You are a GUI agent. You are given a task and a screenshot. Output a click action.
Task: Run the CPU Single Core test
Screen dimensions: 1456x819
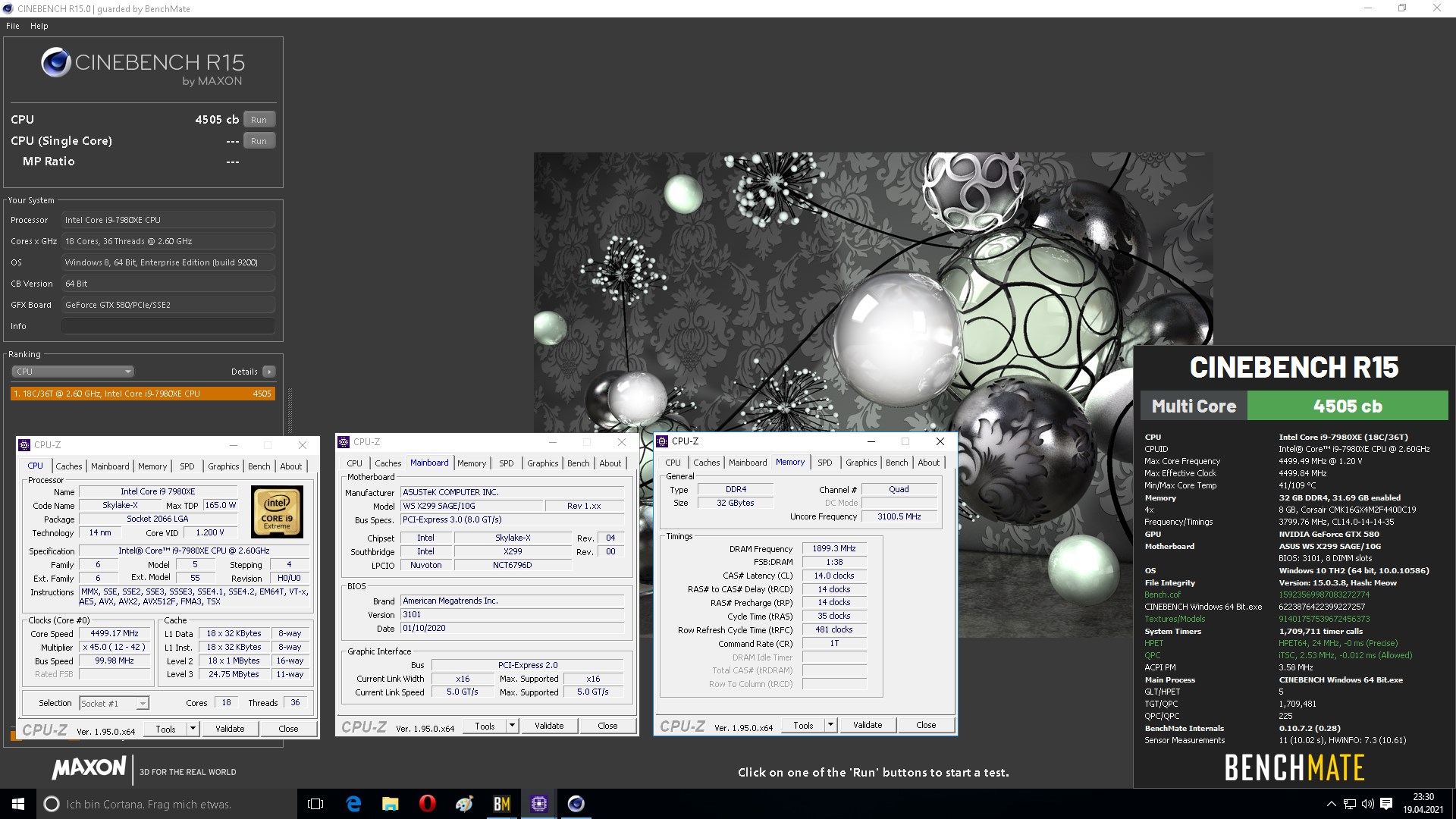[x=259, y=141]
